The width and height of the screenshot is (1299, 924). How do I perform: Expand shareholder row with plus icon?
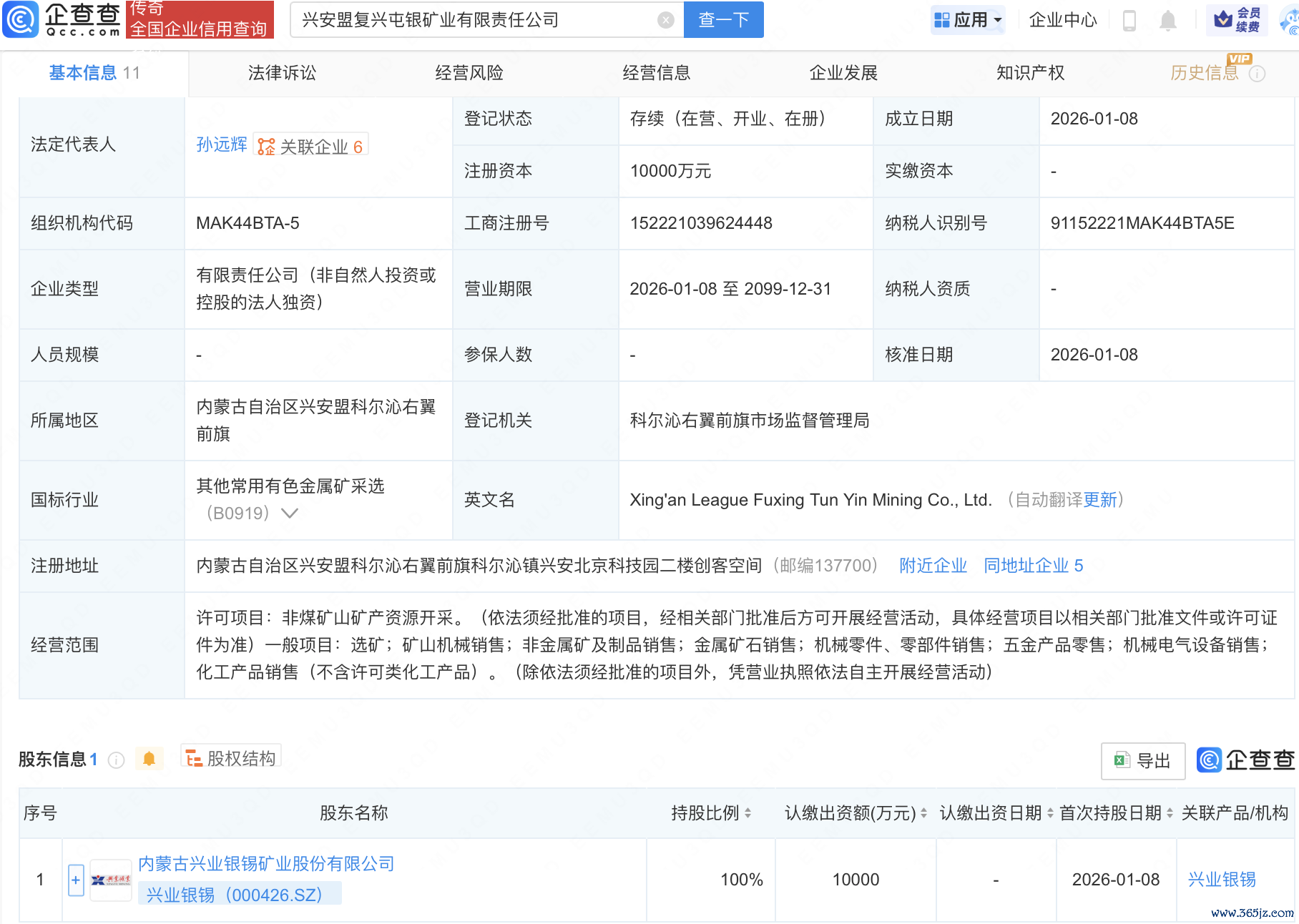(76, 880)
